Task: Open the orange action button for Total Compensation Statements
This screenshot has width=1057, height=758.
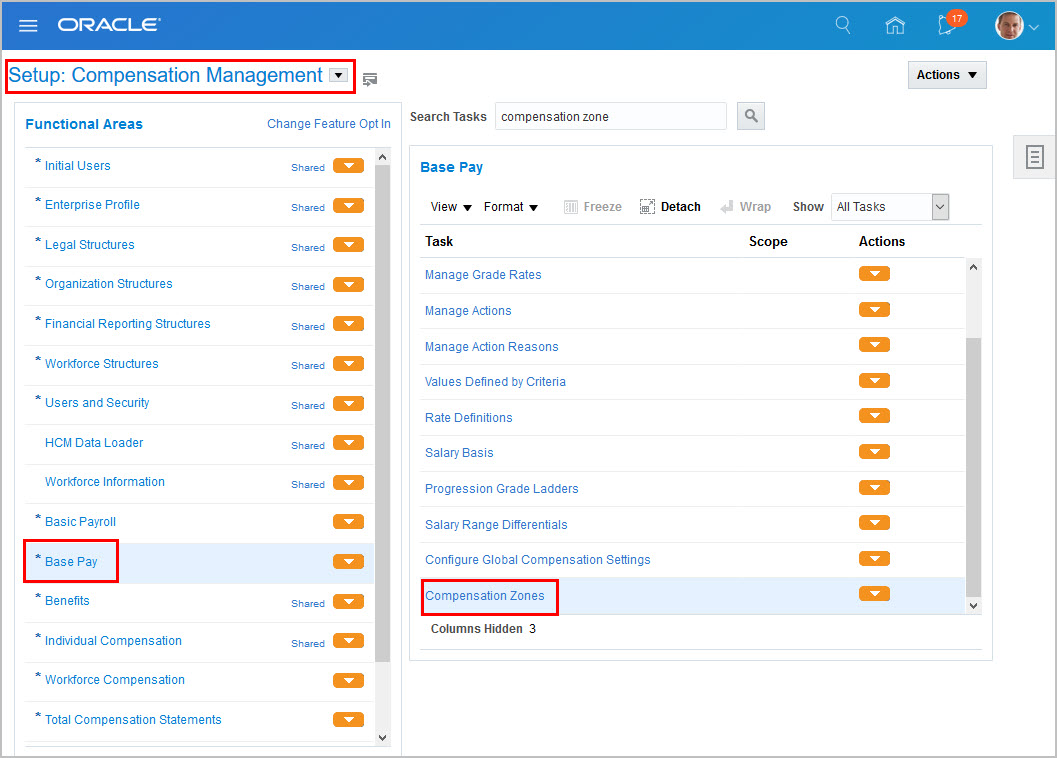Action: (x=349, y=720)
